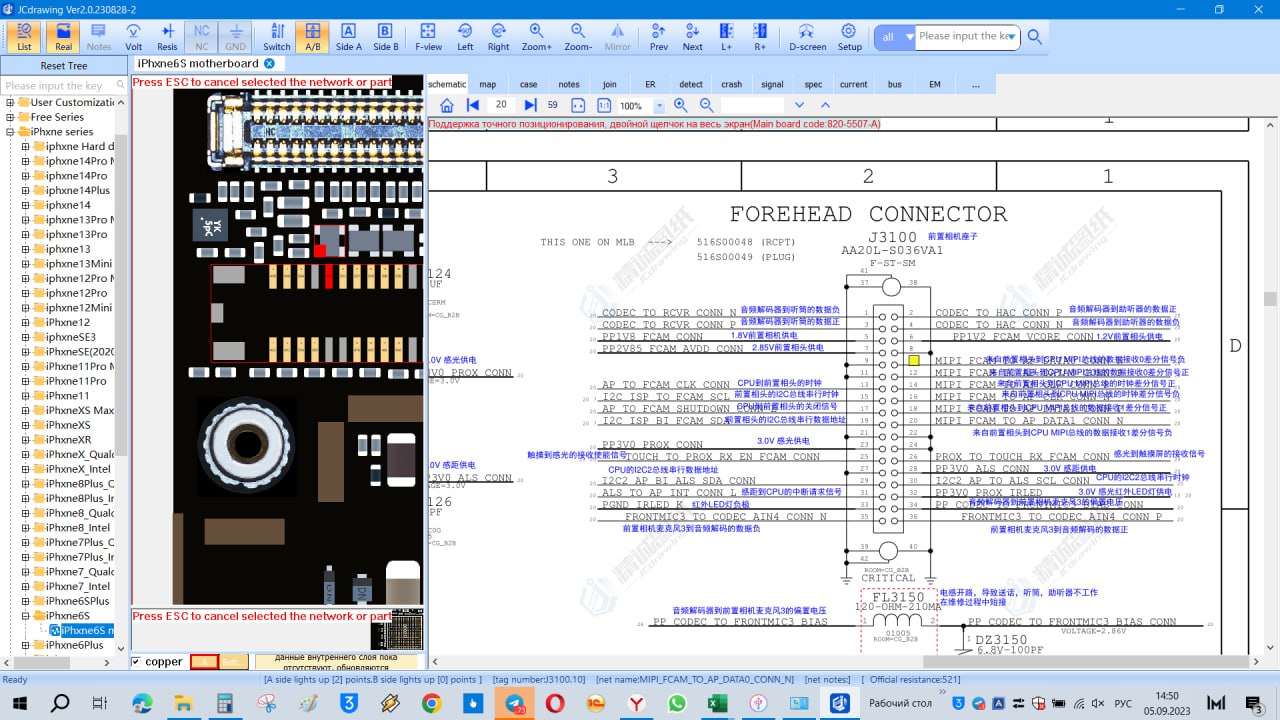1280x720 pixels.
Task: Rotate board with Right icon
Action: [498, 37]
